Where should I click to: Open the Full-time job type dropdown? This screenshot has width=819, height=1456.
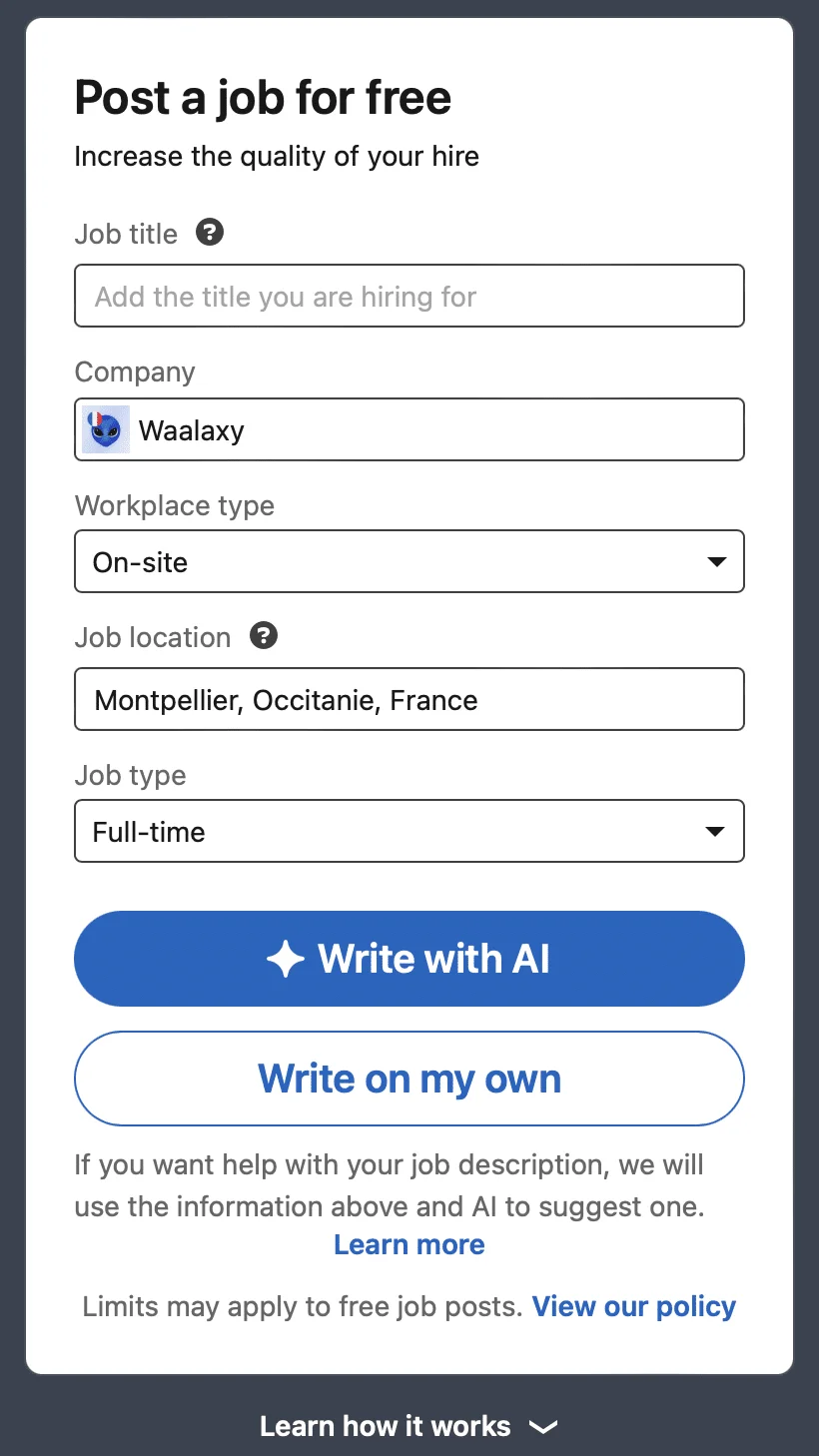[x=409, y=831]
